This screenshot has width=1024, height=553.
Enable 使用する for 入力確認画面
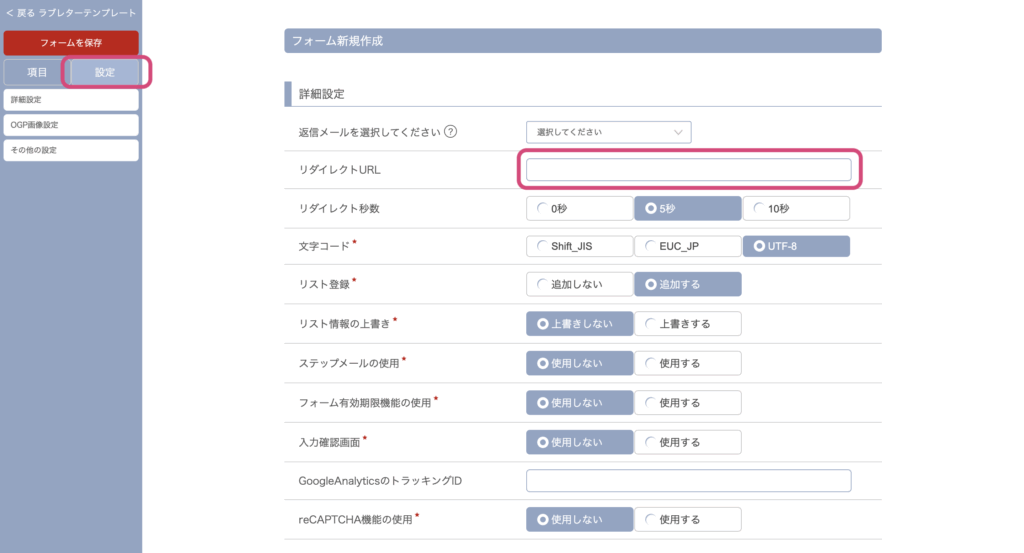(x=688, y=442)
